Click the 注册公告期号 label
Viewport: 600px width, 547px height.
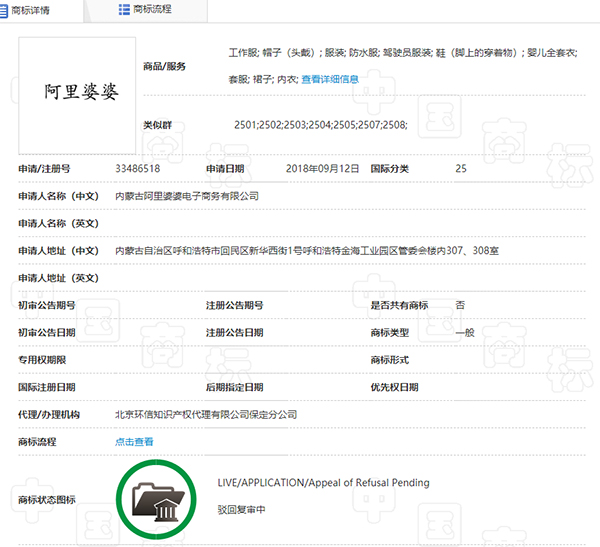(x=235, y=305)
